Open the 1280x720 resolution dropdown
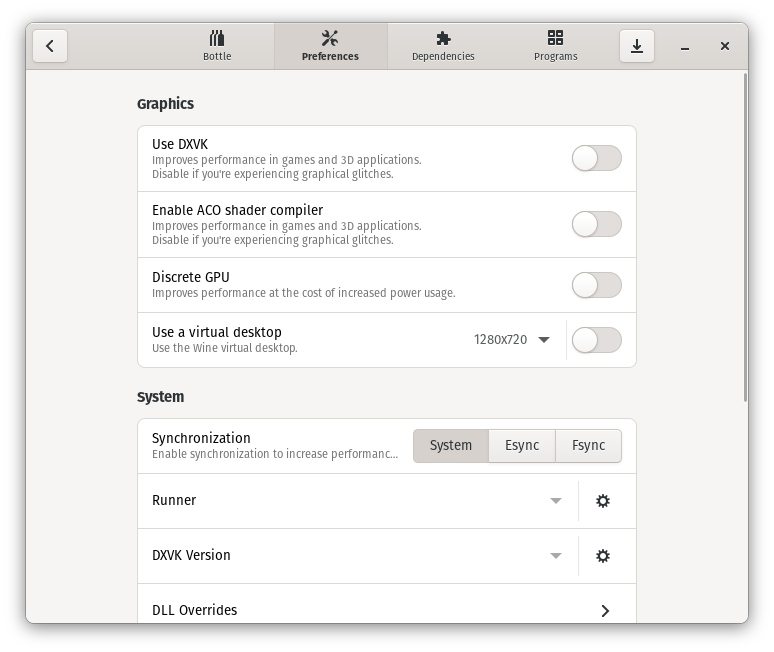 (x=511, y=340)
